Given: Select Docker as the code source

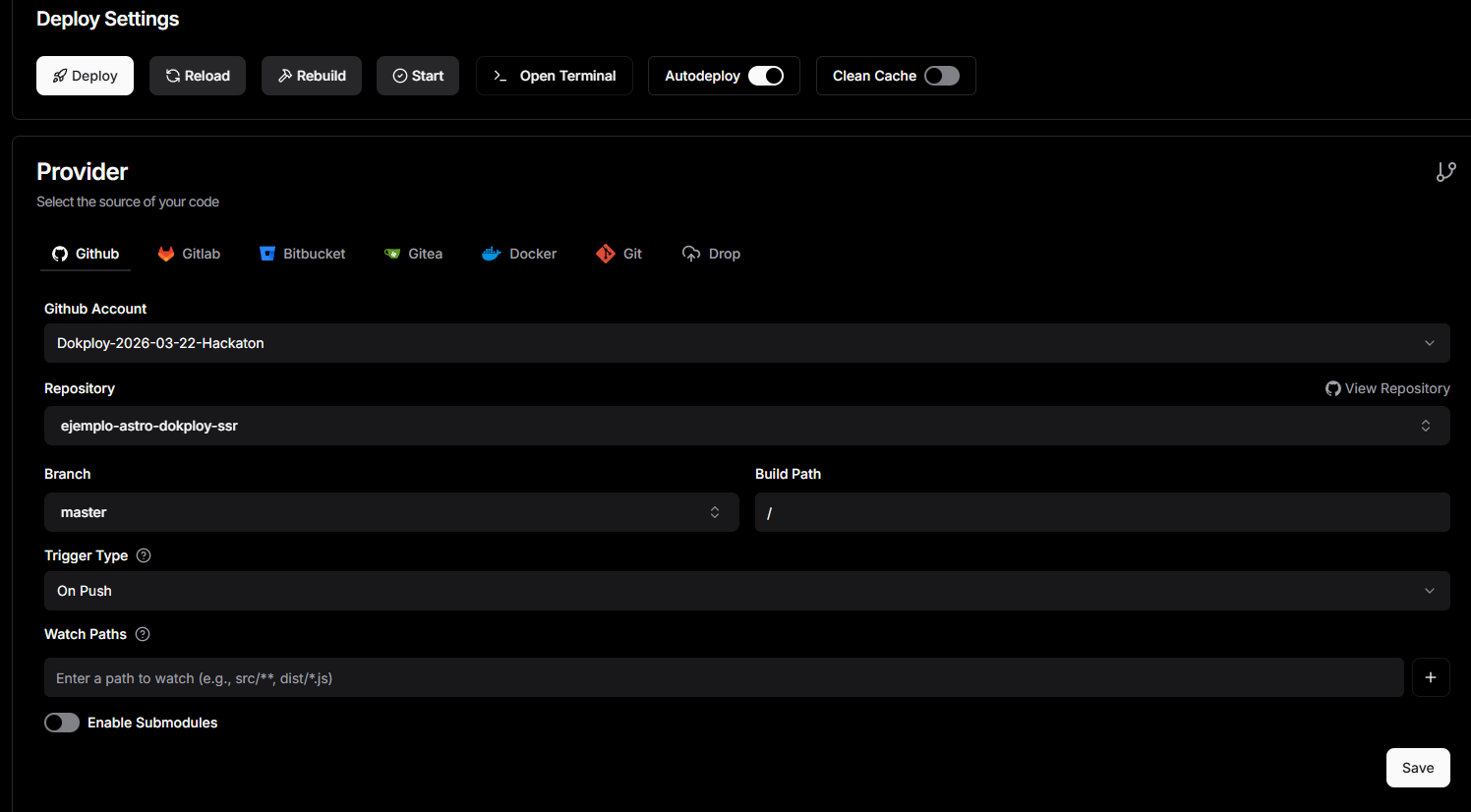Looking at the screenshot, I should (x=519, y=254).
